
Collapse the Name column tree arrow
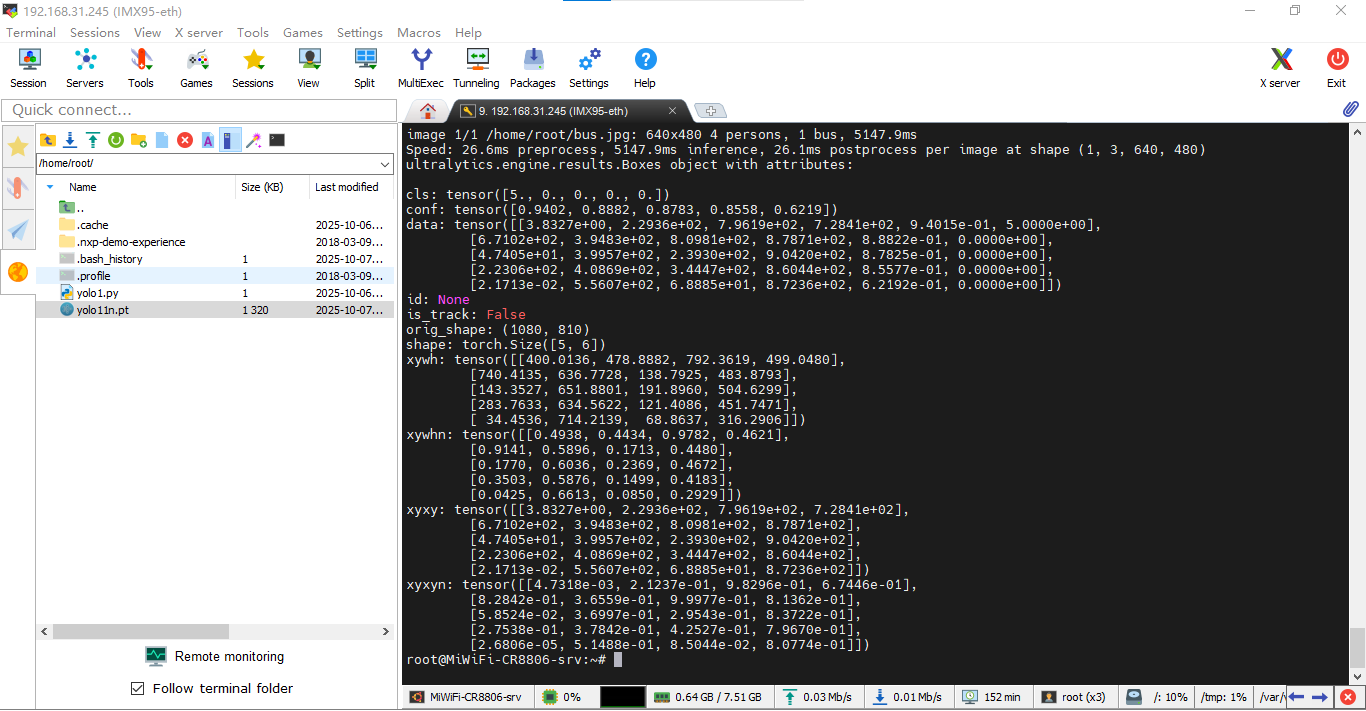(x=50, y=187)
